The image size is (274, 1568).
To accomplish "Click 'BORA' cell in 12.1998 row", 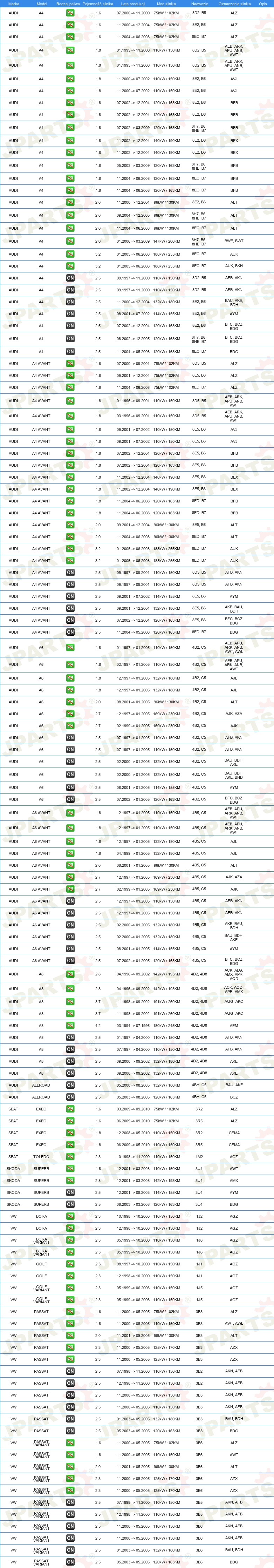I will point(41,1228).
